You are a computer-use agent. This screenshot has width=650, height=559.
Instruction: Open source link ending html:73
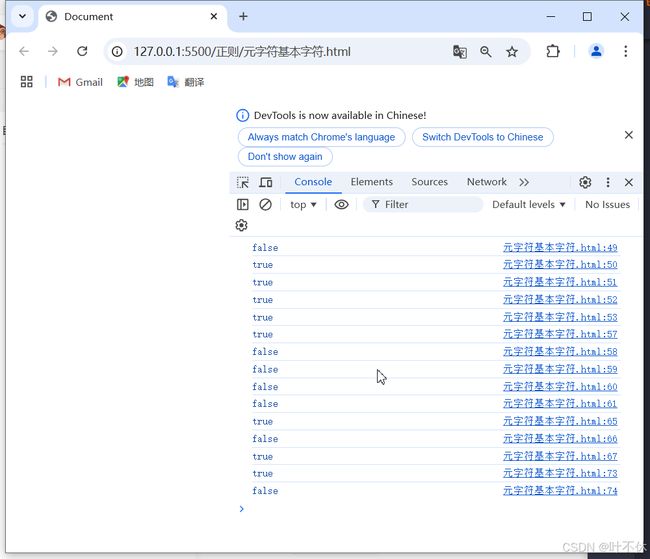click(x=560, y=474)
